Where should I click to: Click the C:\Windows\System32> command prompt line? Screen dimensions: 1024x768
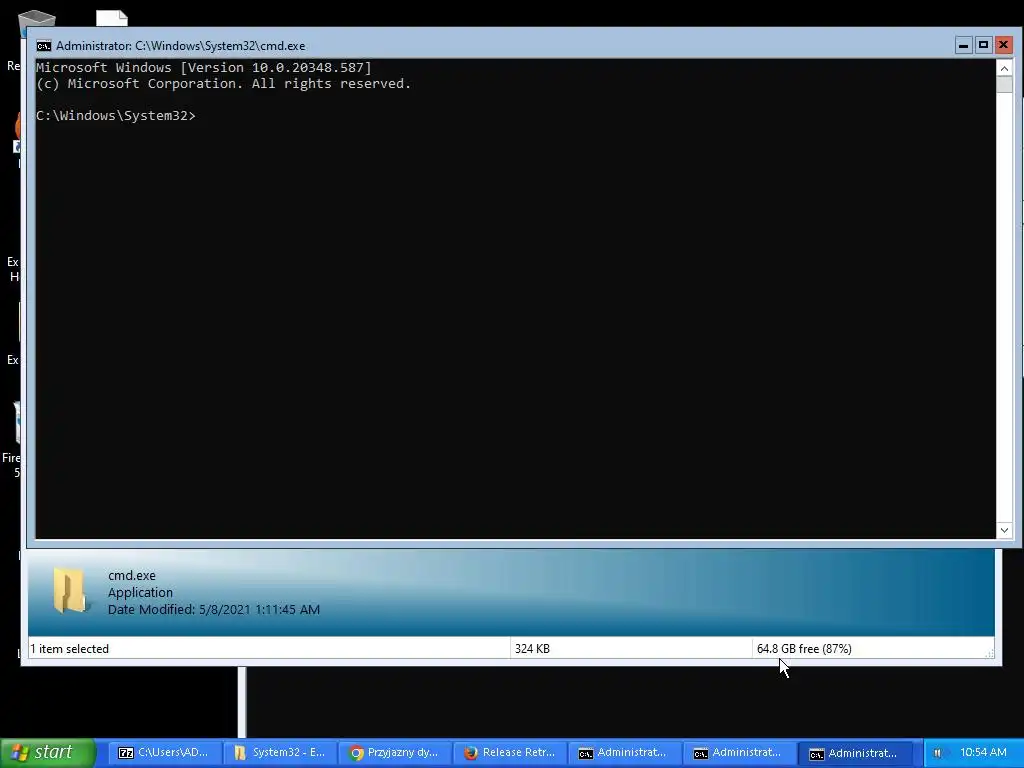[x=116, y=116]
